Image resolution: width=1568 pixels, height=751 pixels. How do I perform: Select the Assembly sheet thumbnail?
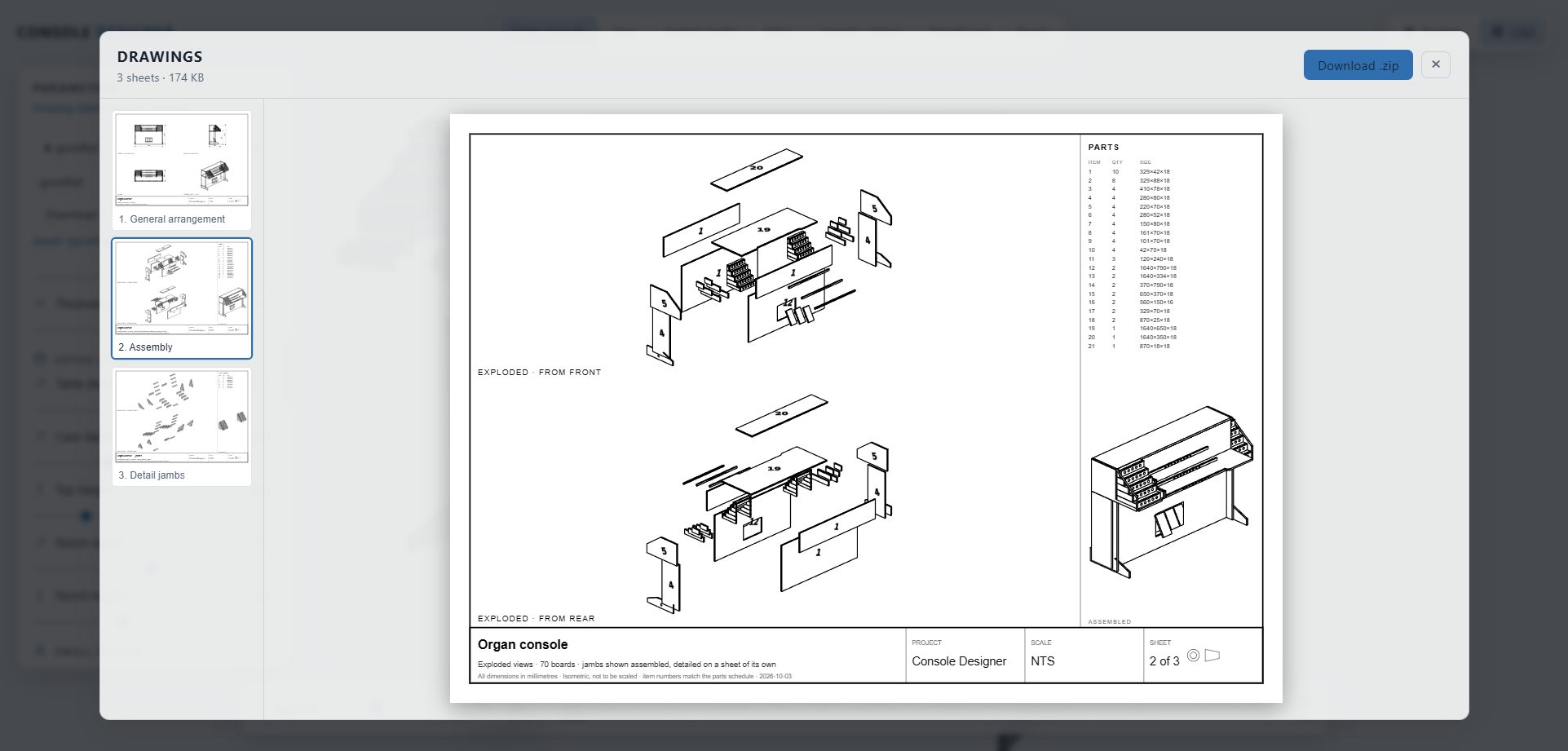(182, 298)
